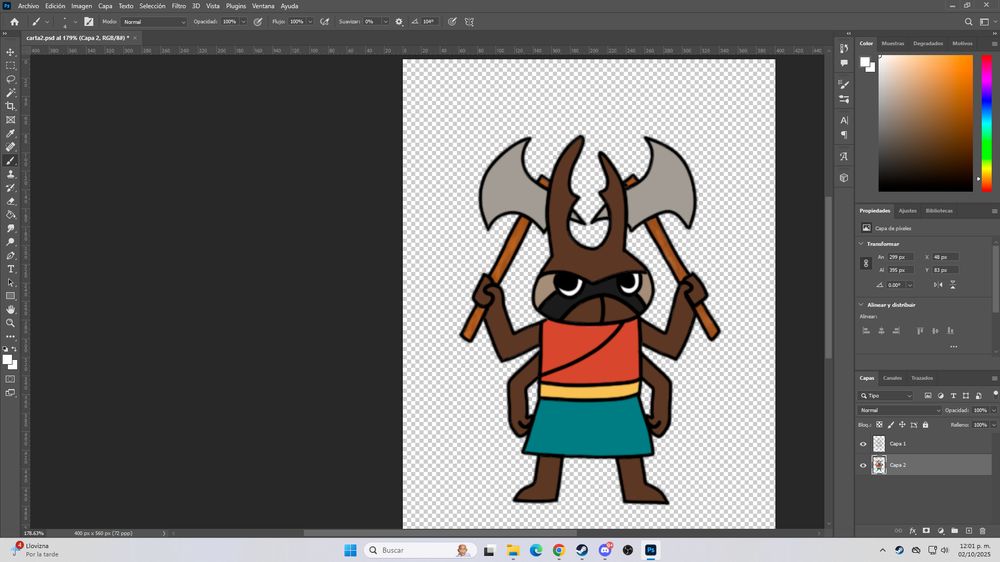Pick the Eyedropper tool
This screenshot has width=1000, height=562.
click(11, 133)
